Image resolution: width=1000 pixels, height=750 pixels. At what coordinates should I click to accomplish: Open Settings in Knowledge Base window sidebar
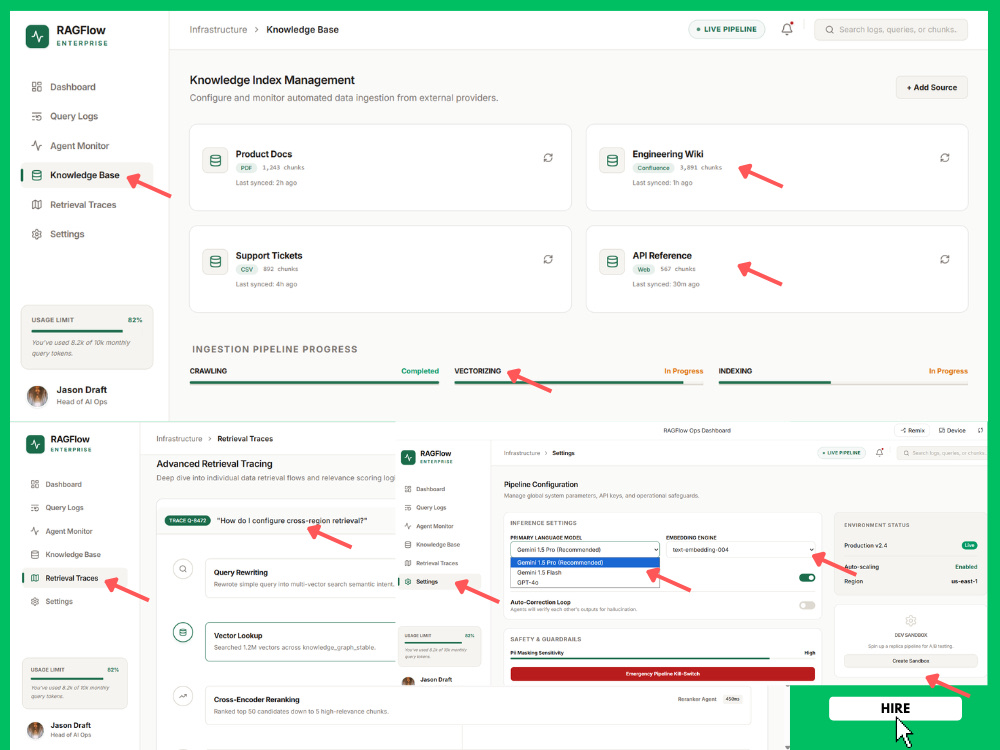67,234
